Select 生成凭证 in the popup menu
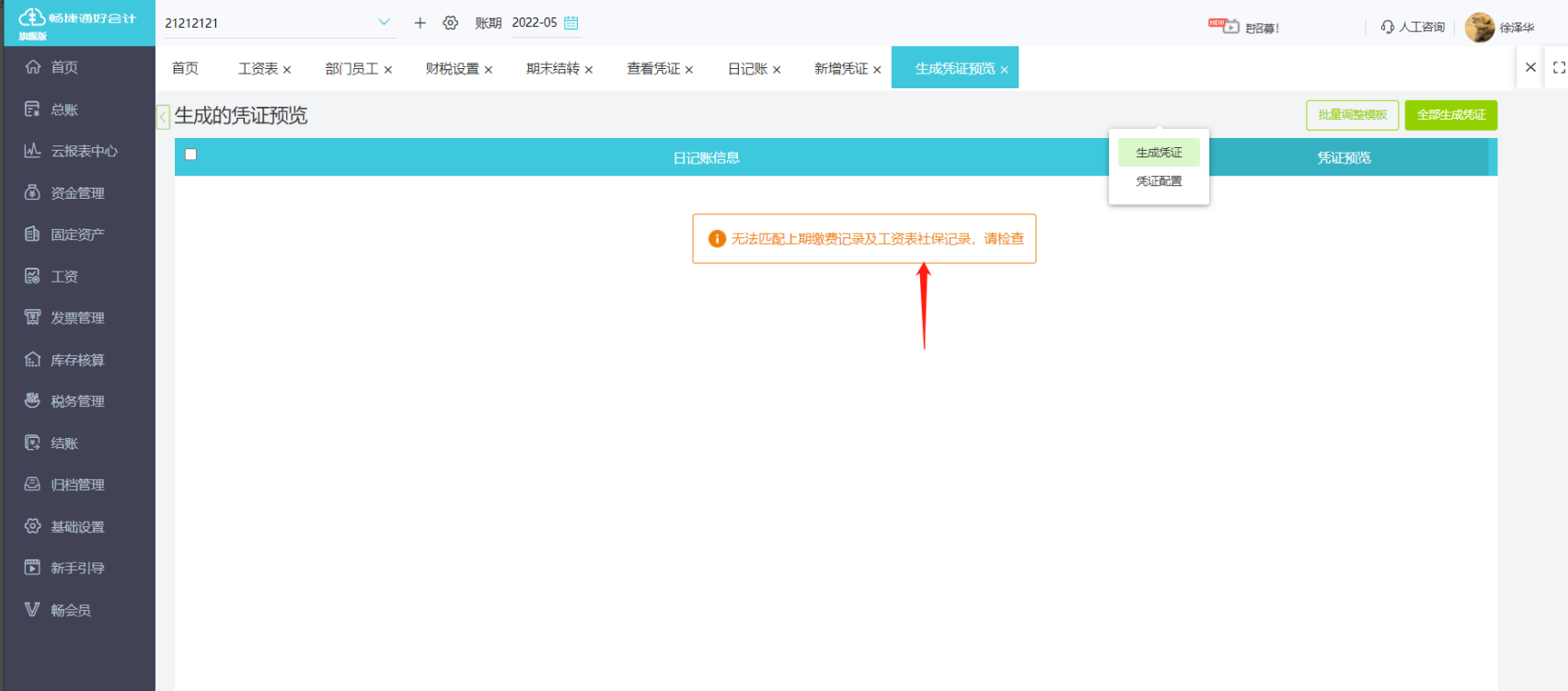The image size is (1568, 691). point(1159,153)
